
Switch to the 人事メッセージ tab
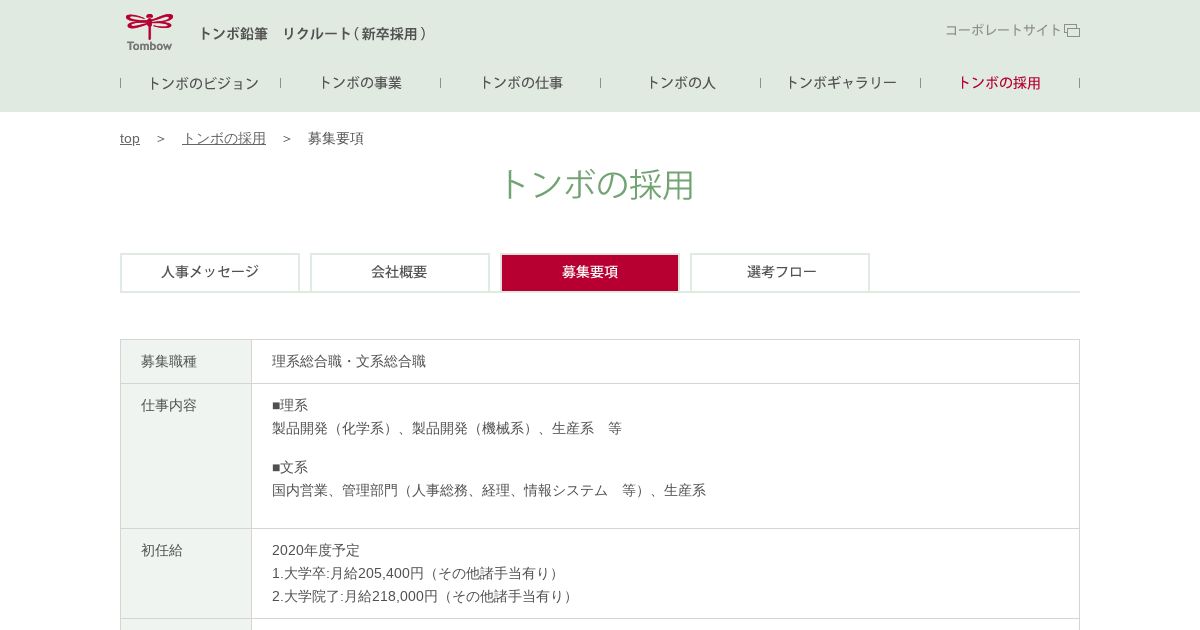pos(210,272)
